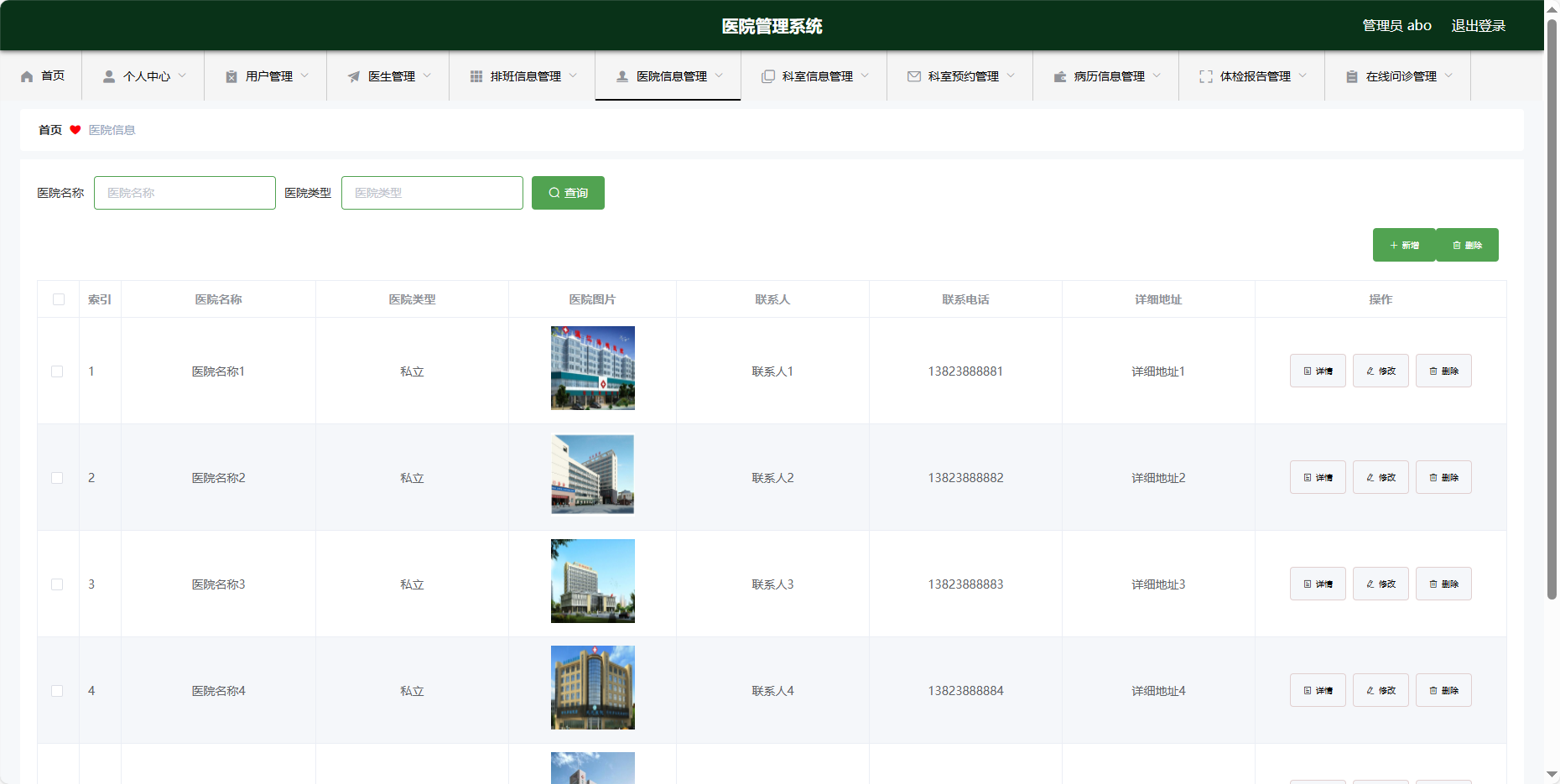This screenshot has width=1560, height=784.
Task: Click the home icon beside 首页
Action: (27, 76)
